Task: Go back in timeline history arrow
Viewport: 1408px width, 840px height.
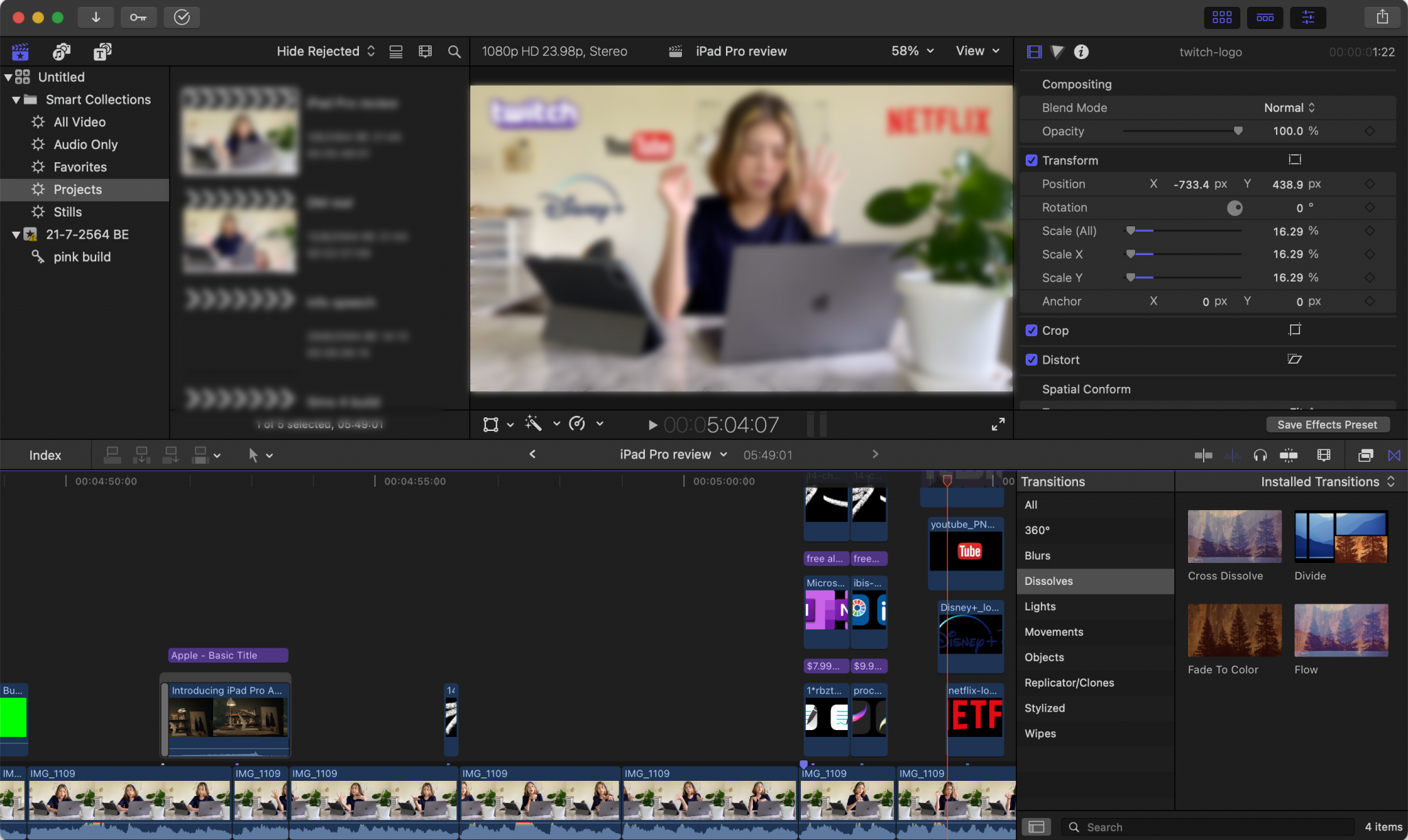Action: (x=532, y=454)
